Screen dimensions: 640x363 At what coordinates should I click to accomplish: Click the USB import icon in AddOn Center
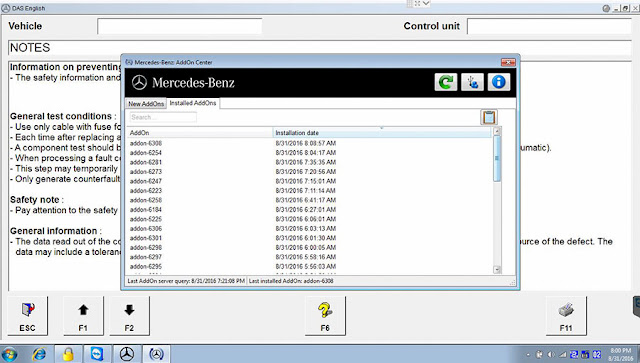[x=472, y=82]
